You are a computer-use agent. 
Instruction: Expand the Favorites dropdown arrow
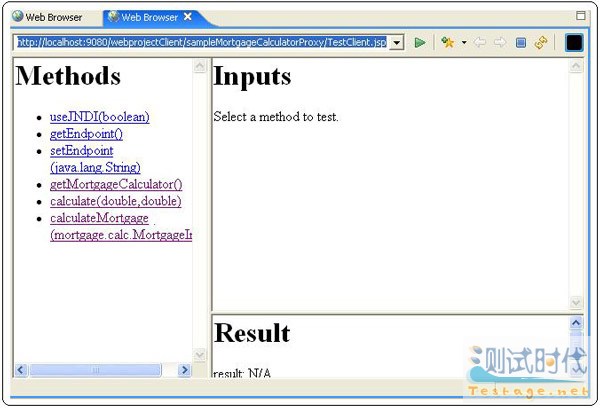point(464,43)
